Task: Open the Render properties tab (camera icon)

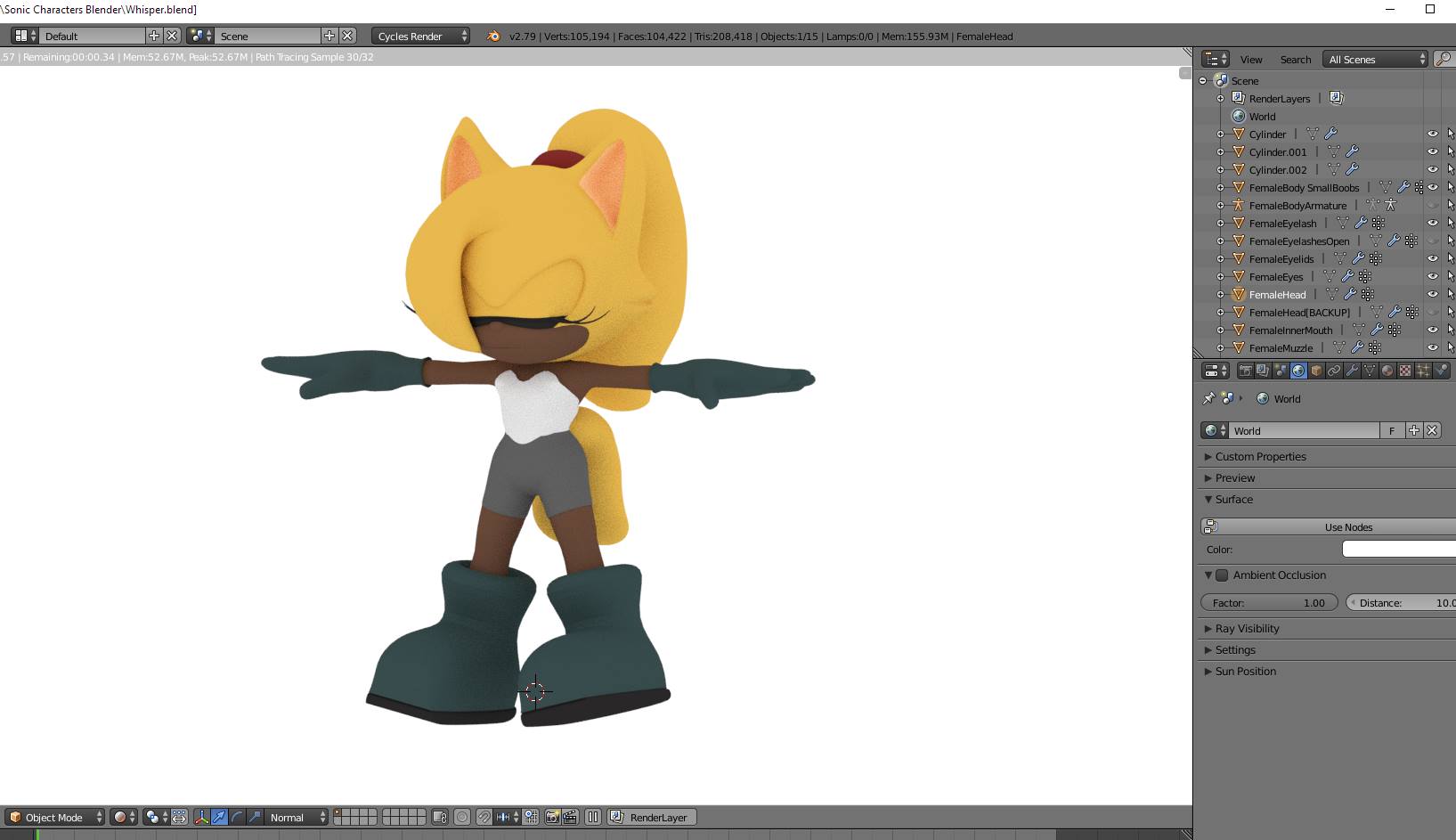Action: pyautogui.click(x=1245, y=371)
